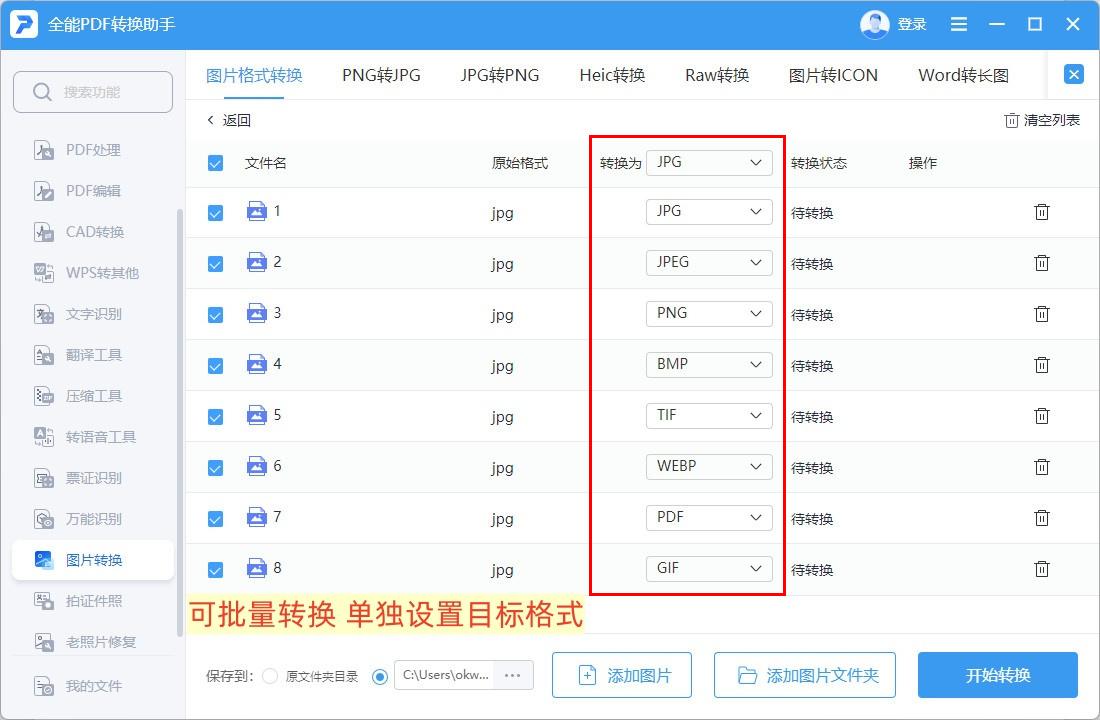
Task: Open the output format dropdown for file 2
Action: coord(709,262)
